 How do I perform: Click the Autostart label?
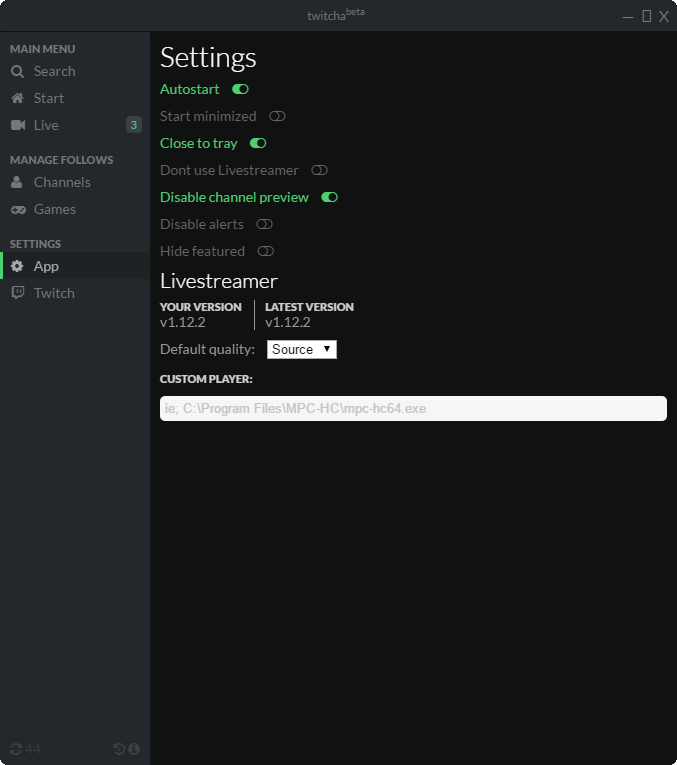coord(190,89)
